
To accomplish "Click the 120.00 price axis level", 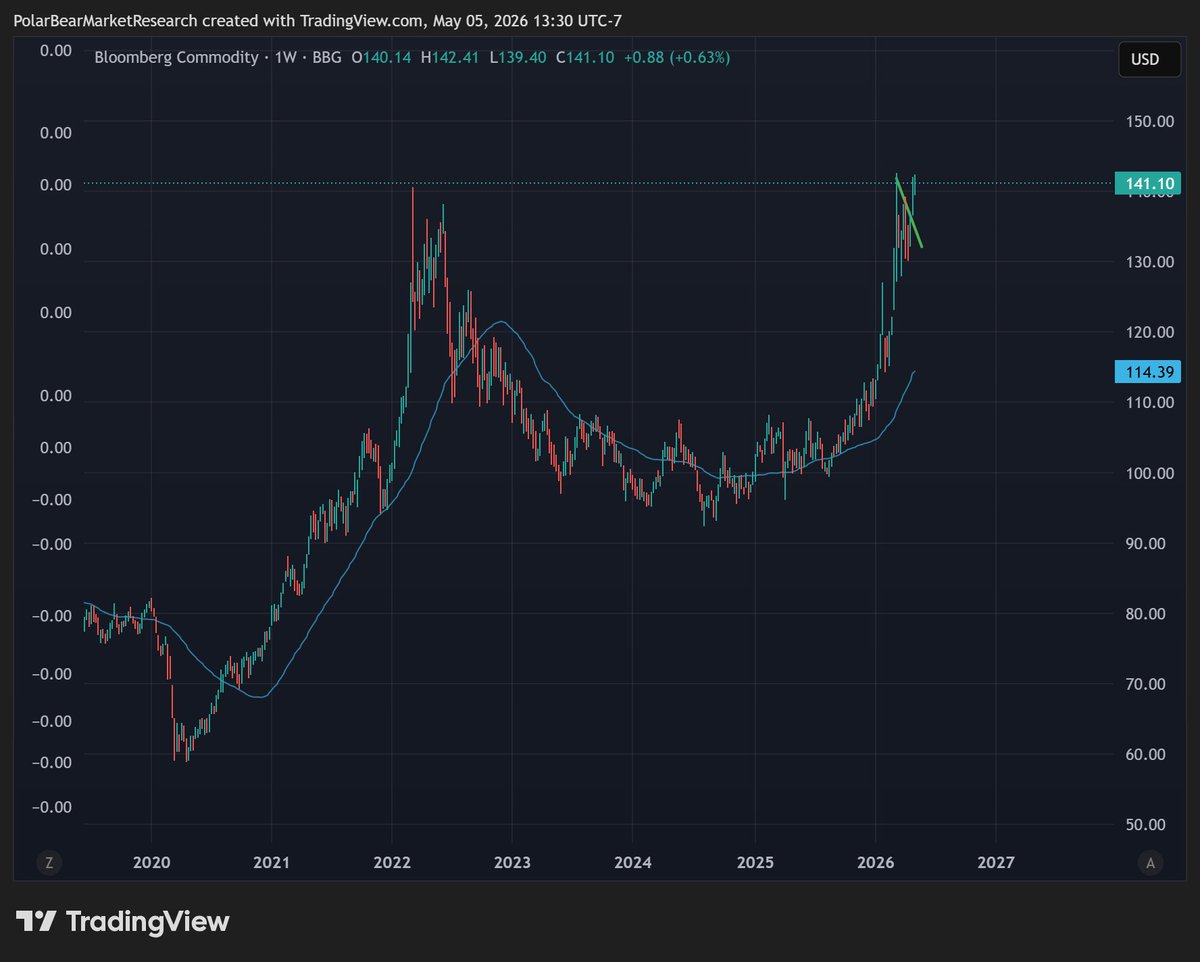I will [x=1149, y=332].
